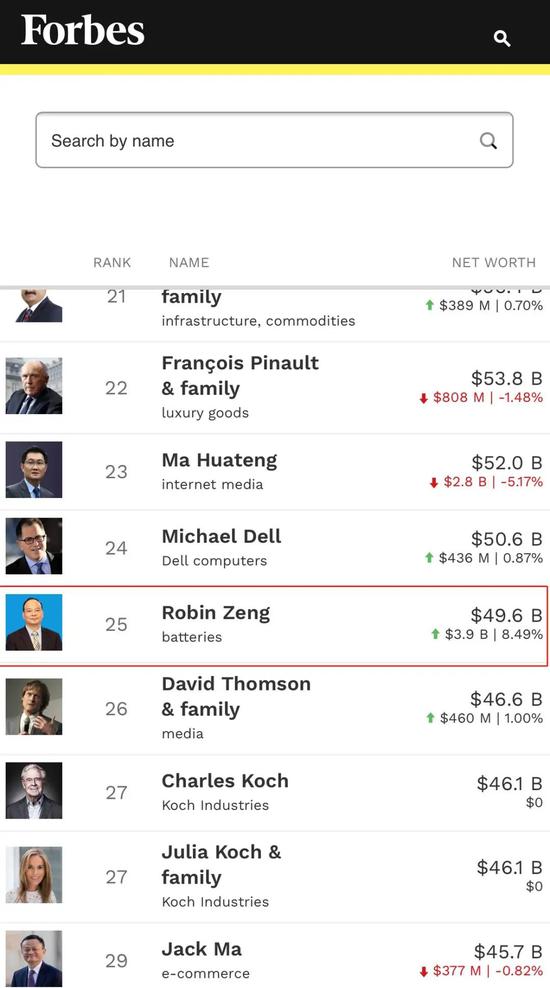Open Julia Koch & family profile

(x=221, y=864)
